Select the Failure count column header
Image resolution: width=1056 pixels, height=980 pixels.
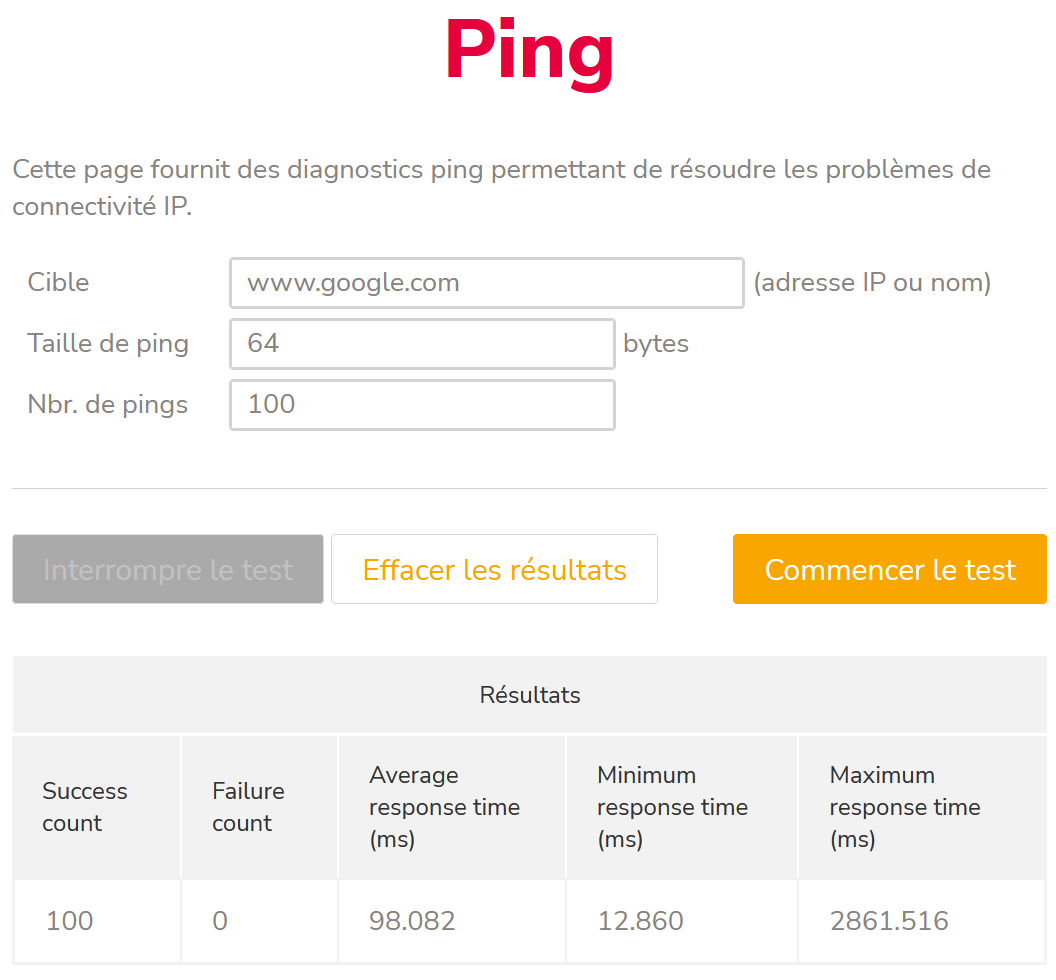coord(248,807)
